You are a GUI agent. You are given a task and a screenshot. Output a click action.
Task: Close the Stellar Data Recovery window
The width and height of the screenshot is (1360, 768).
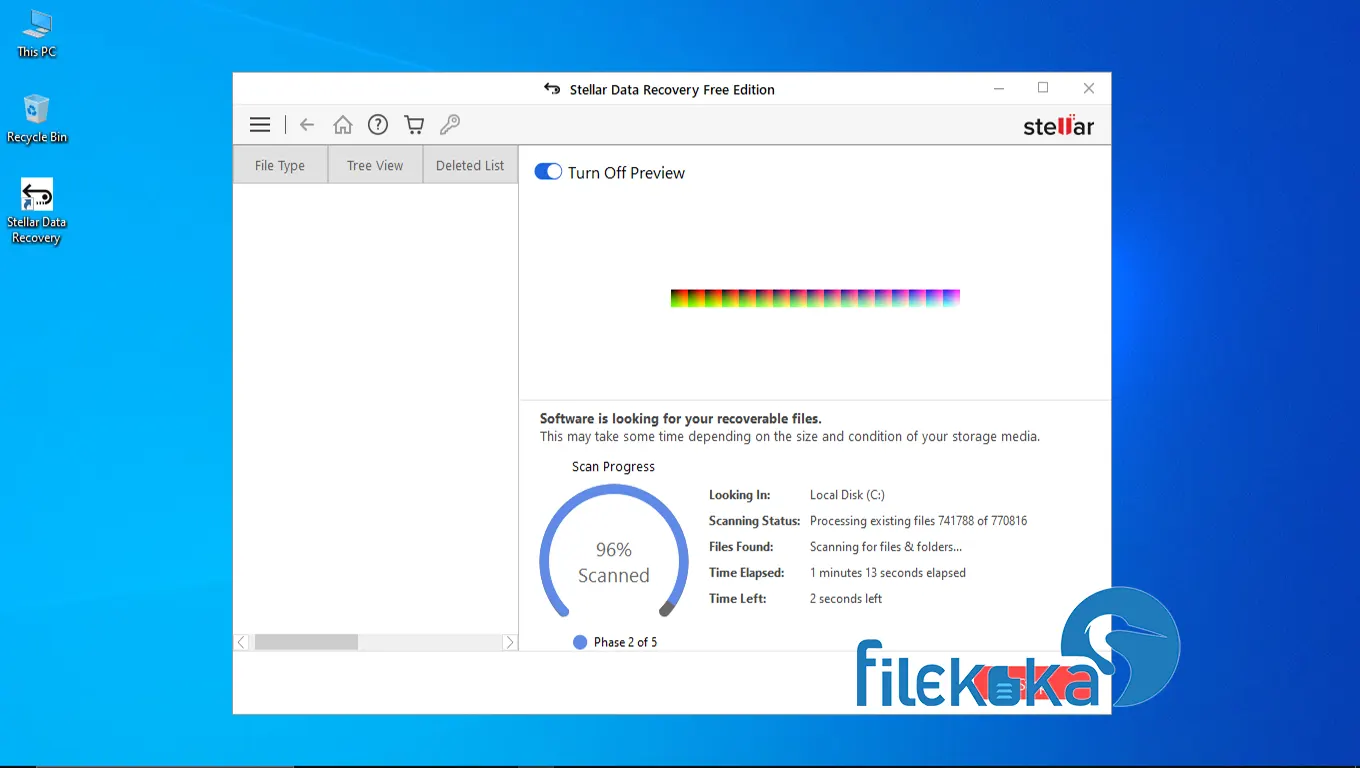pos(1089,88)
